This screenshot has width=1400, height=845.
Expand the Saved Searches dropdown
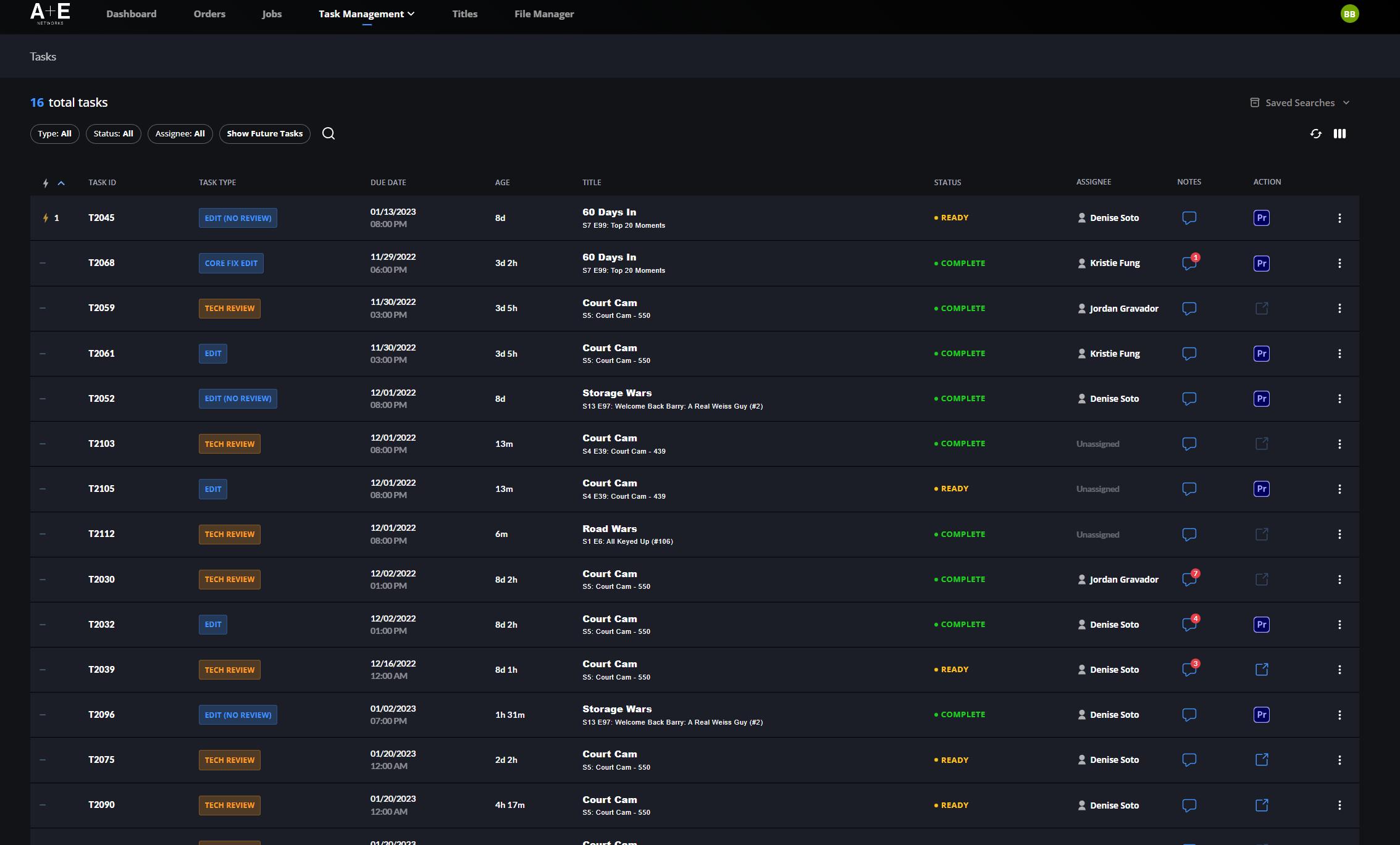coord(1299,102)
